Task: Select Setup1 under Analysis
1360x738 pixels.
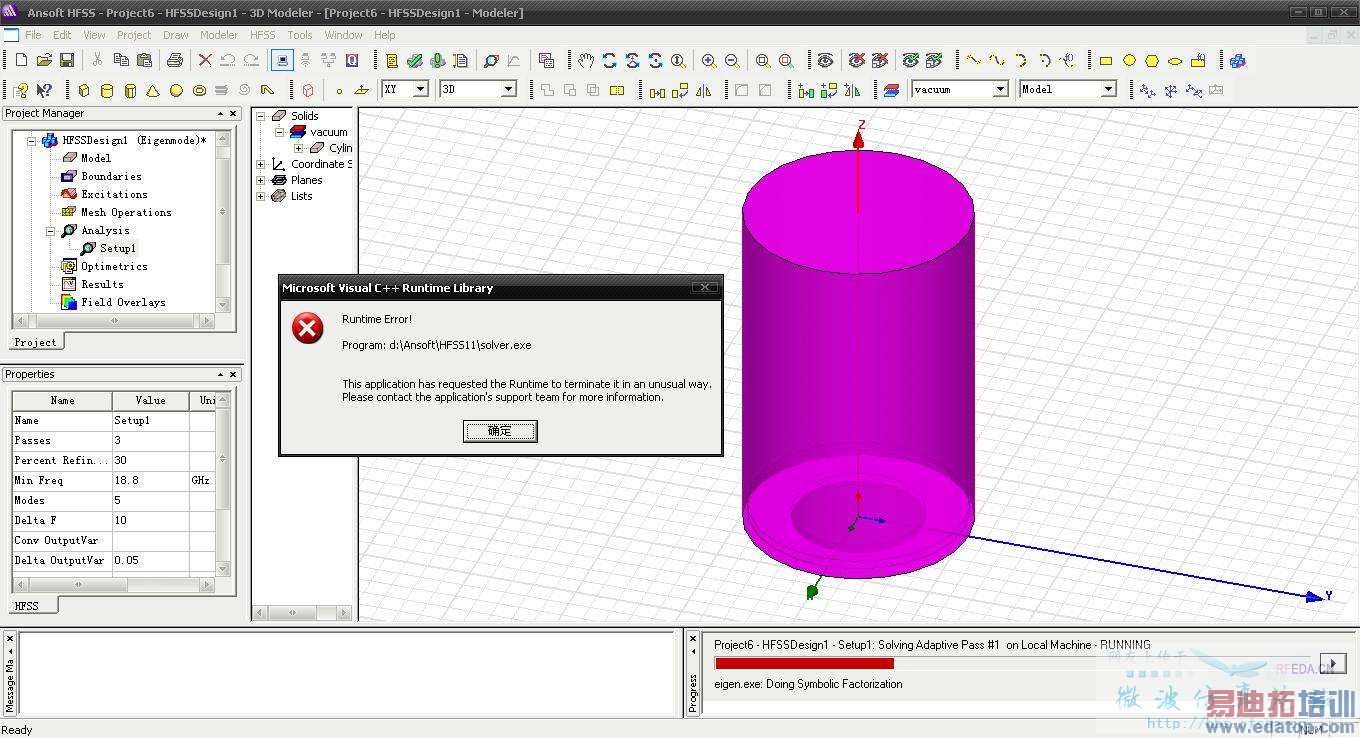Action: [118, 249]
